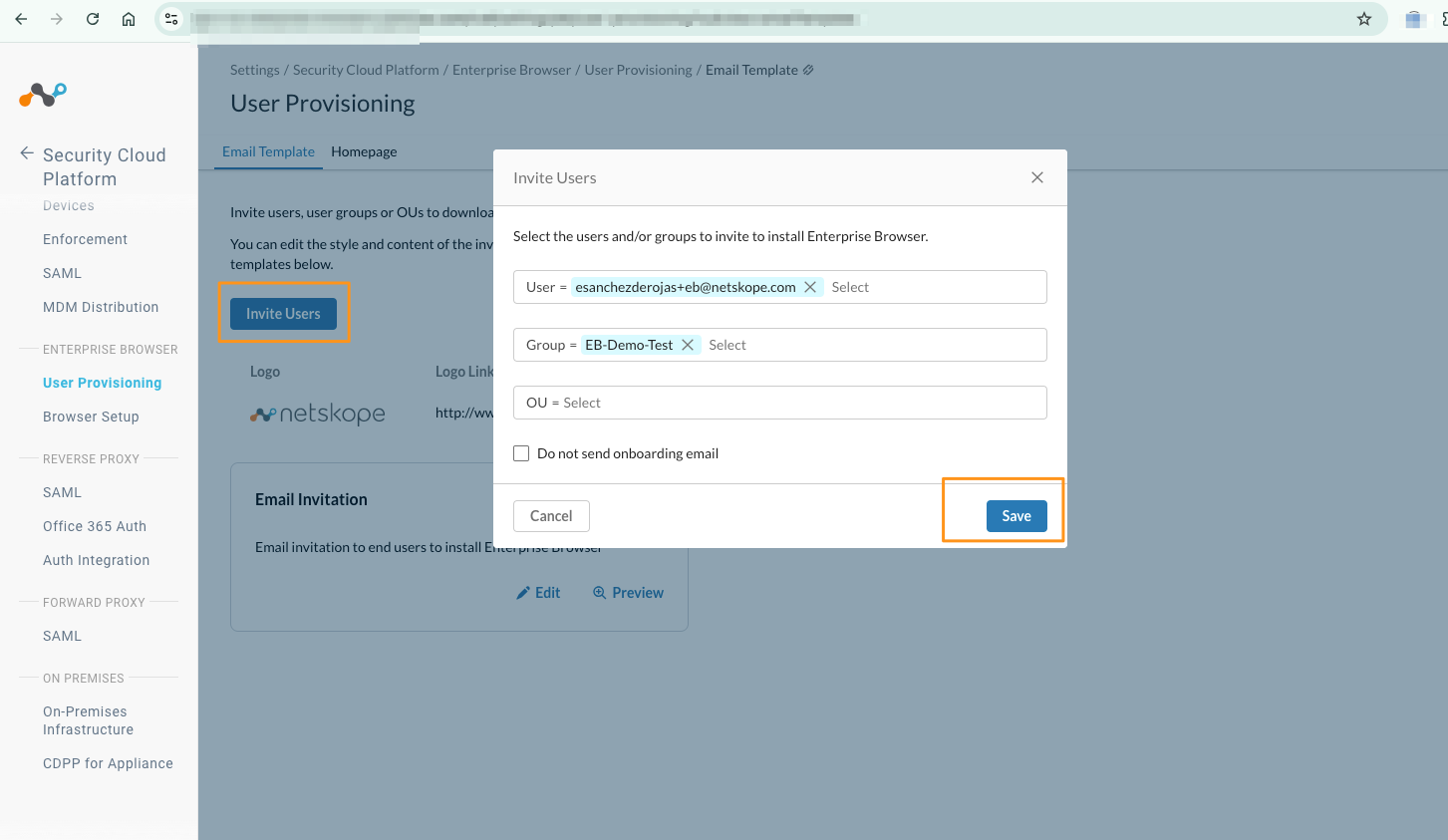Click the browser reload icon

[x=93, y=19]
